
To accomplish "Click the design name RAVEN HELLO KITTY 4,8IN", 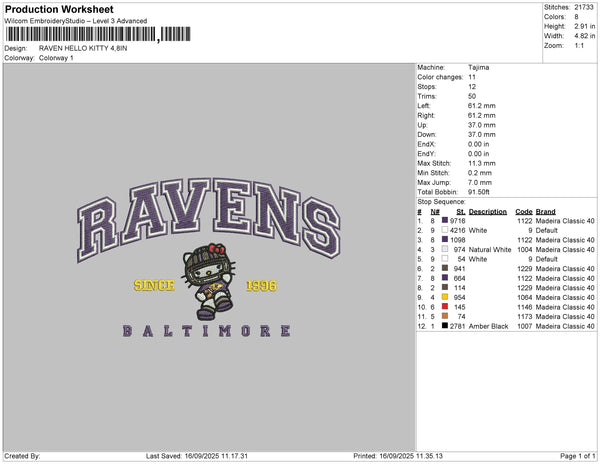I will [83, 49].
